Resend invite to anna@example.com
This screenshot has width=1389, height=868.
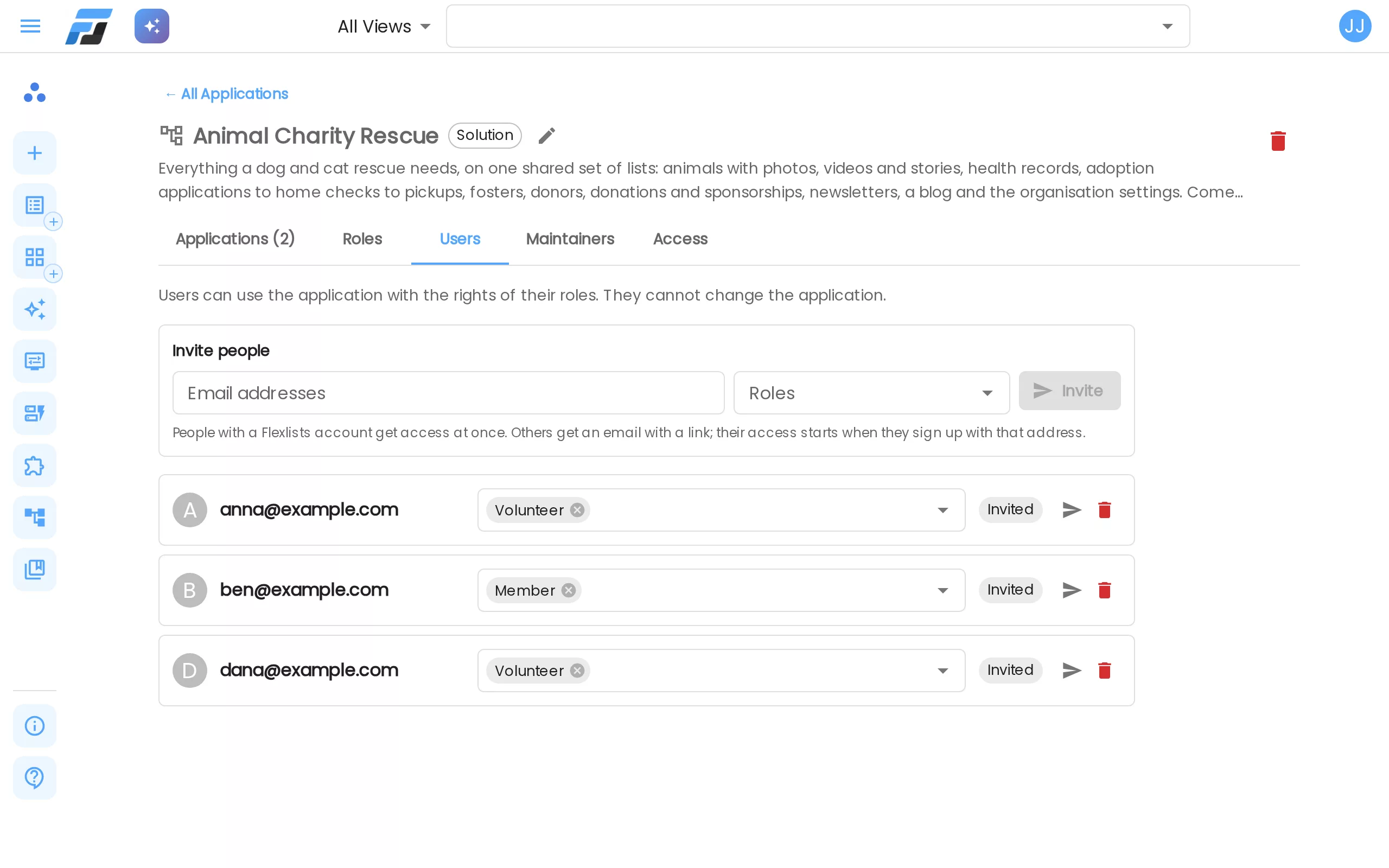click(x=1072, y=510)
